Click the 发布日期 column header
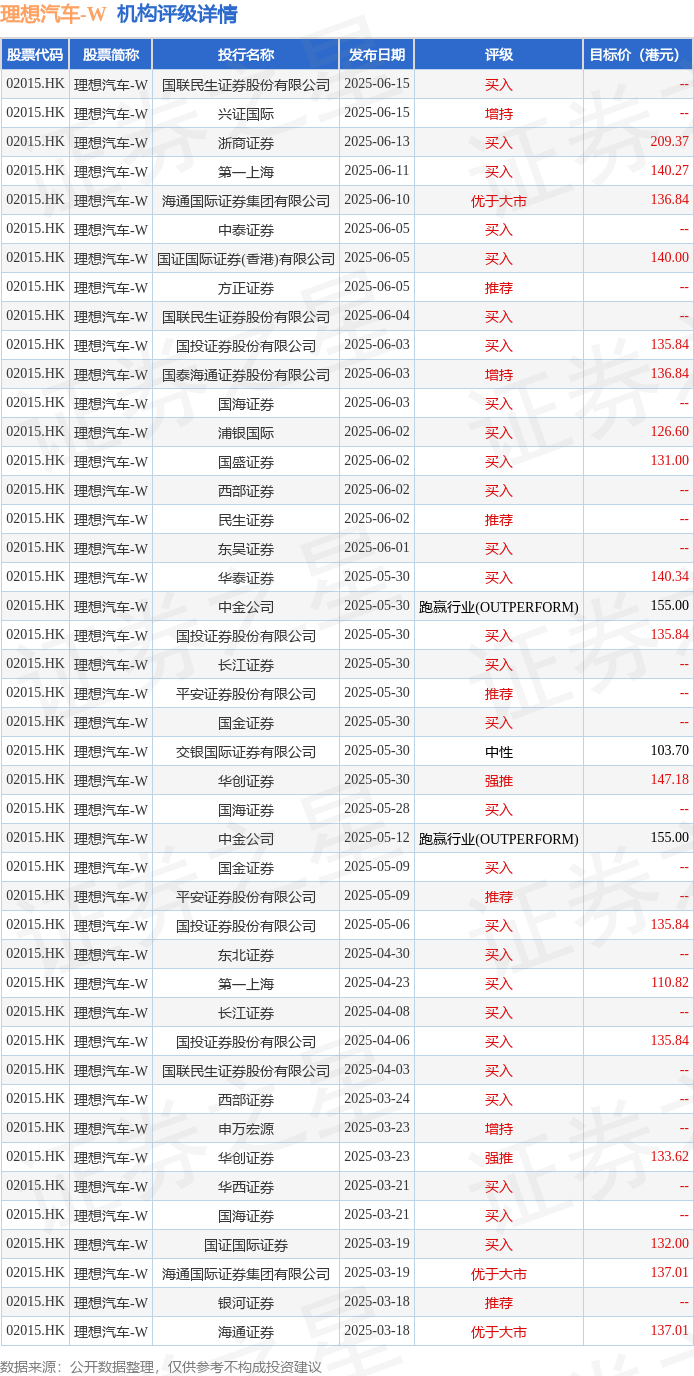Screen dimensions: 694x1376 click(x=377, y=55)
